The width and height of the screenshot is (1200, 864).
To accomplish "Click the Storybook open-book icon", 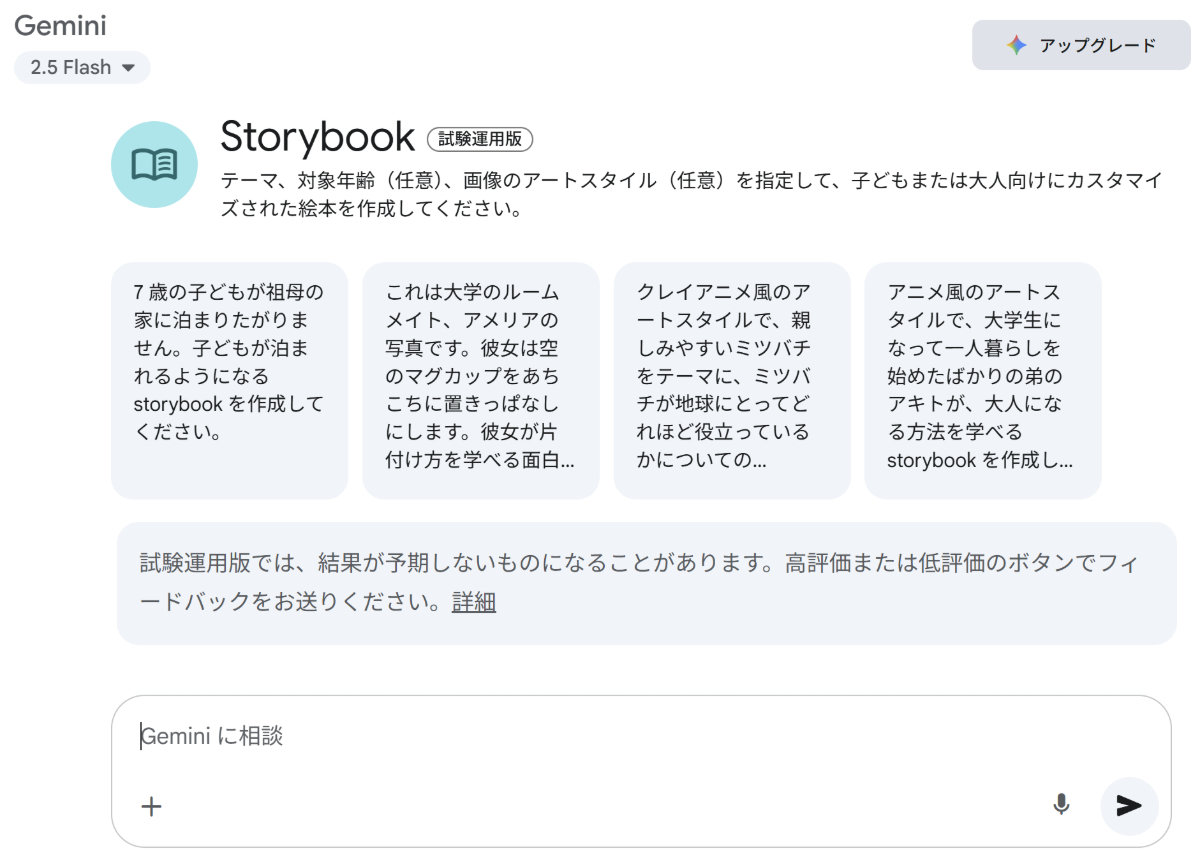I will tap(154, 165).
